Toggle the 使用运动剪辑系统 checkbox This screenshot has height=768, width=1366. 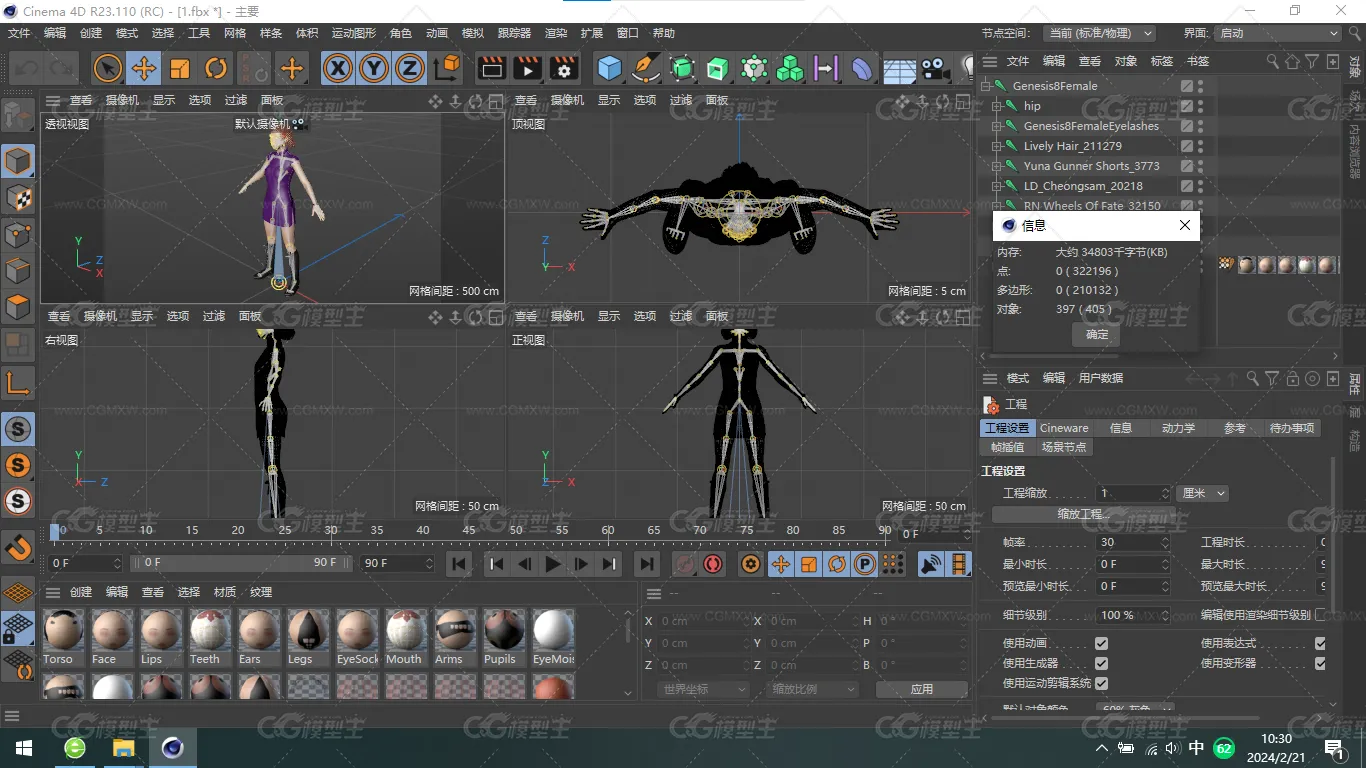point(1101,683)
